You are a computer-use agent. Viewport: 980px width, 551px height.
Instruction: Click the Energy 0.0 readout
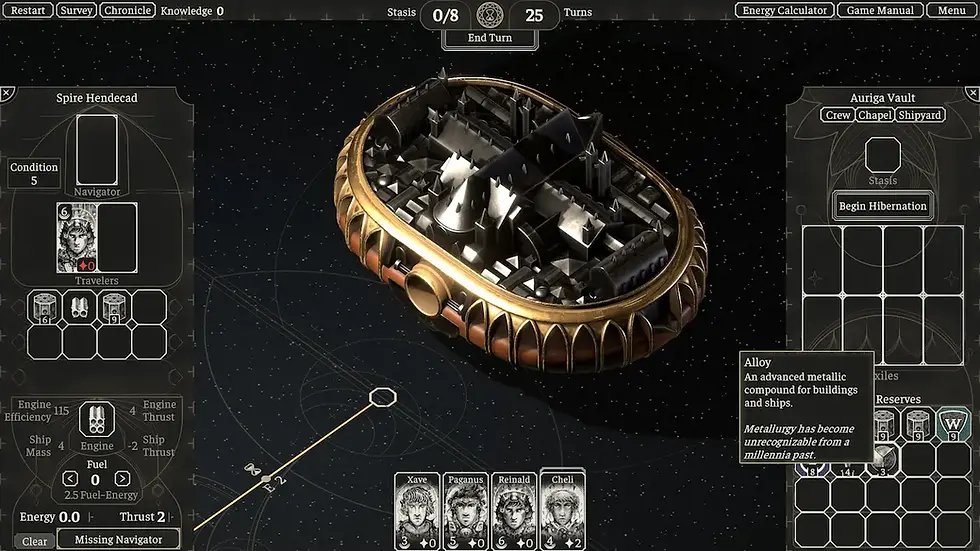coord(50,517)
